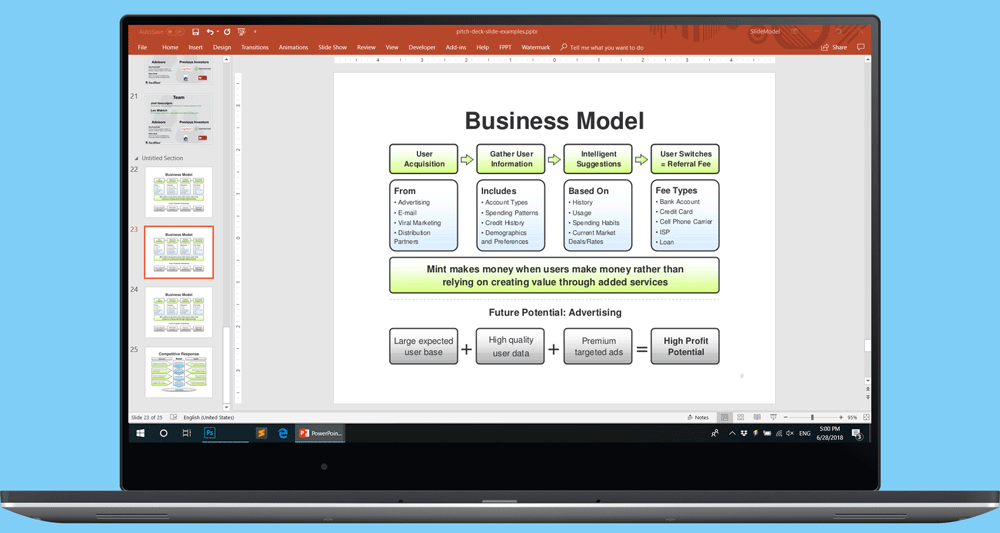This screenshot has width=1000, height=533.
Task: Open the Transitions tab
Action: (x=254, y=47)
